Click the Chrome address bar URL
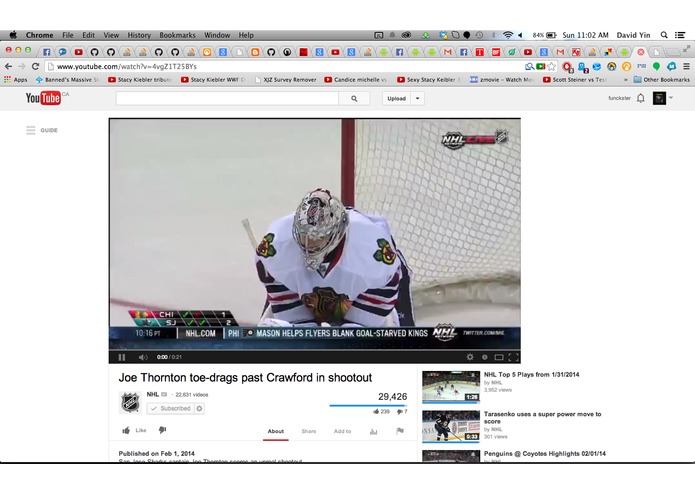 tap(127, 66)
